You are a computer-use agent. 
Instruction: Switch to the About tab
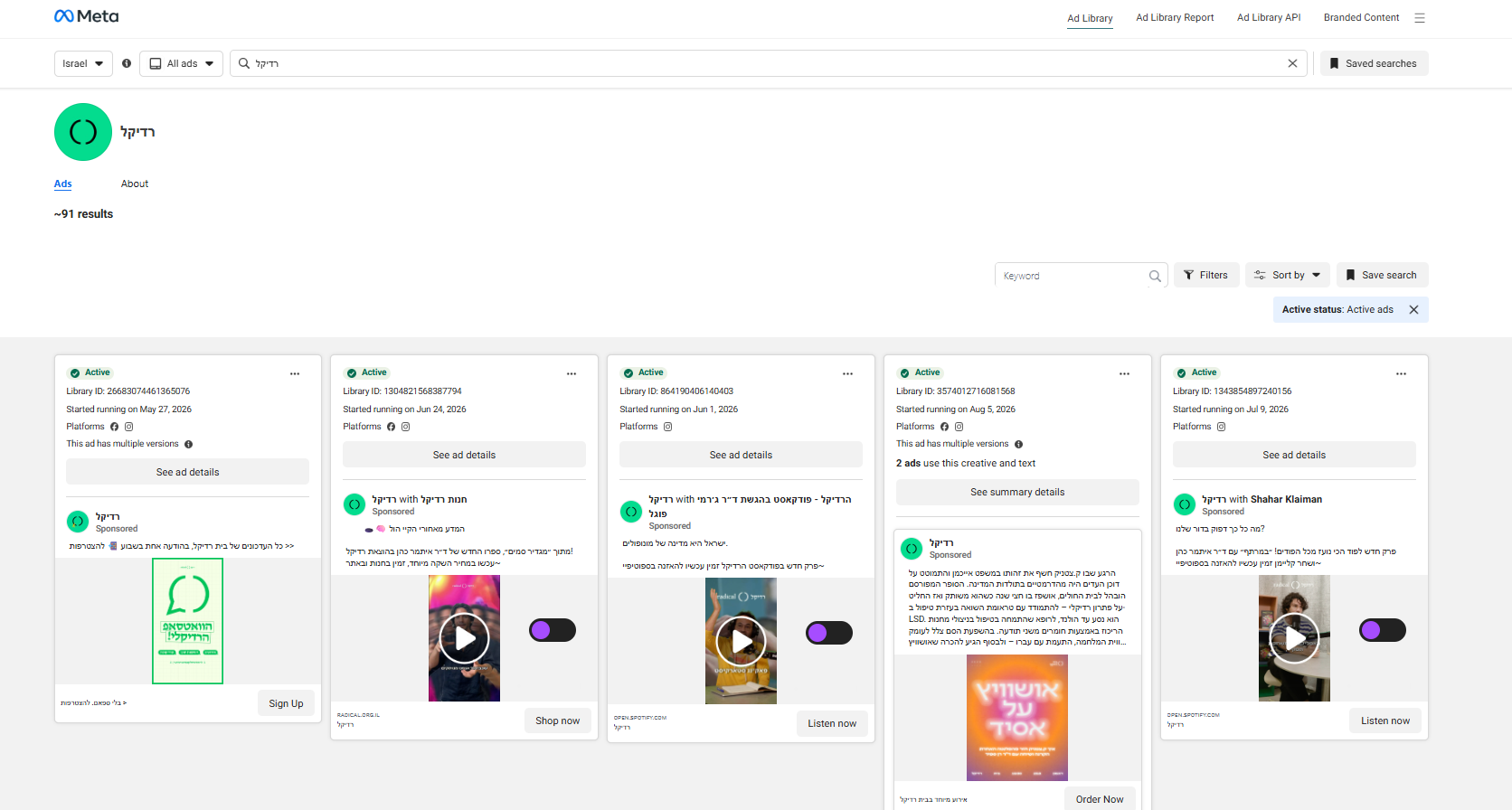[x=135, y=184]
